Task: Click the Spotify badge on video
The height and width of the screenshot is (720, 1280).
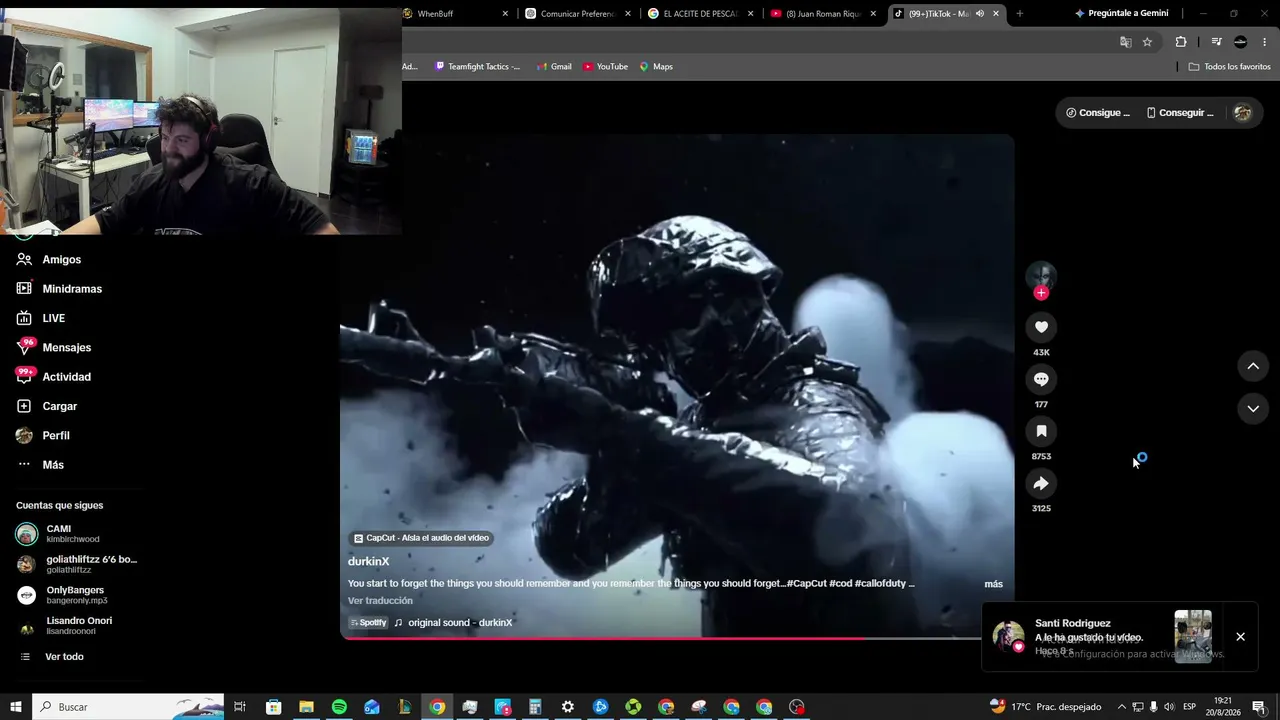Action: click(x=368, y=622)
